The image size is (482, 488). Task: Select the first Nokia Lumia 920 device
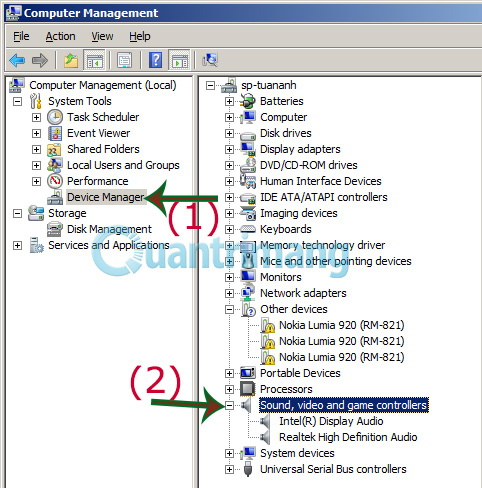[342, 325]
